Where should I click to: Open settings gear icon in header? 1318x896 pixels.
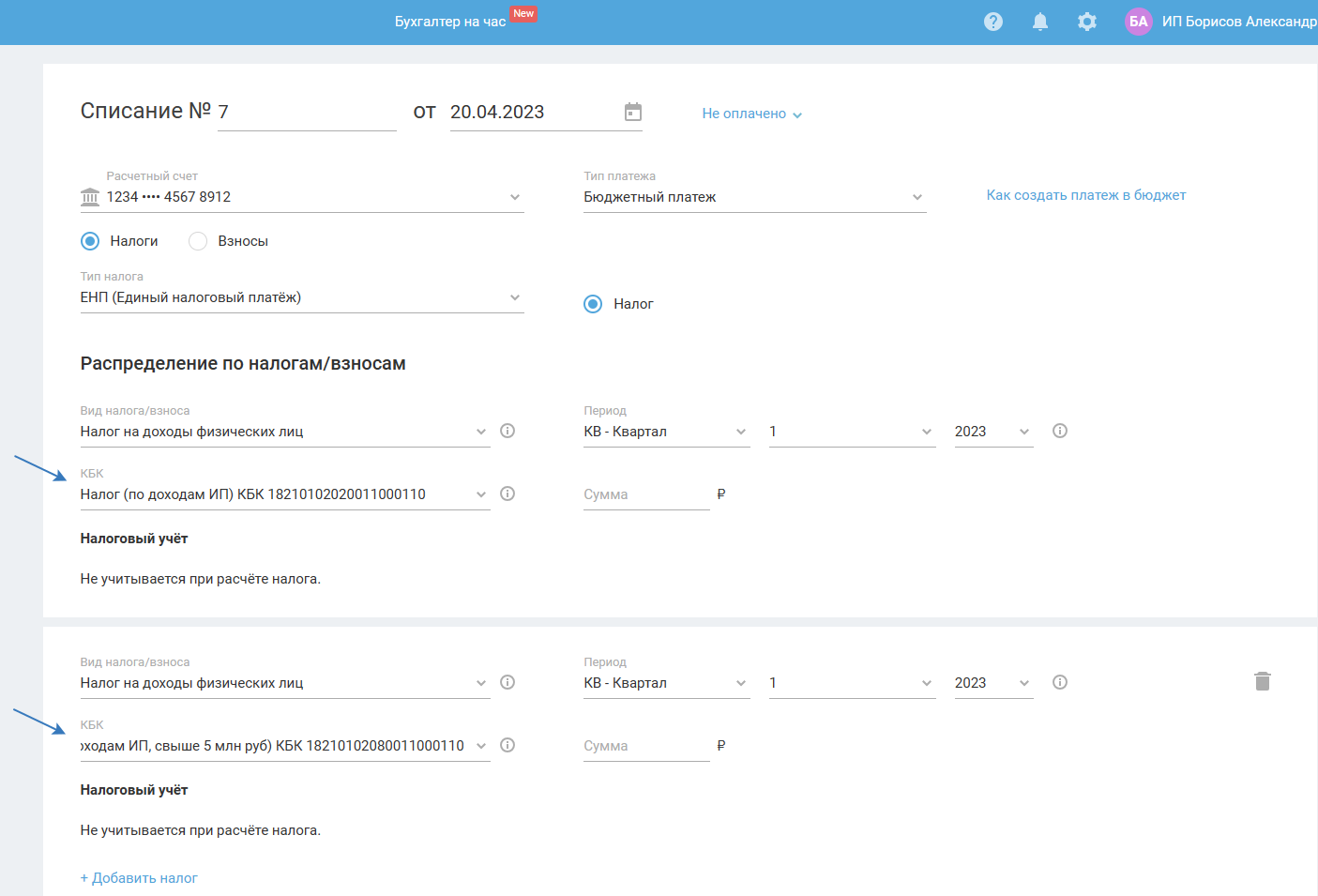1087,22
